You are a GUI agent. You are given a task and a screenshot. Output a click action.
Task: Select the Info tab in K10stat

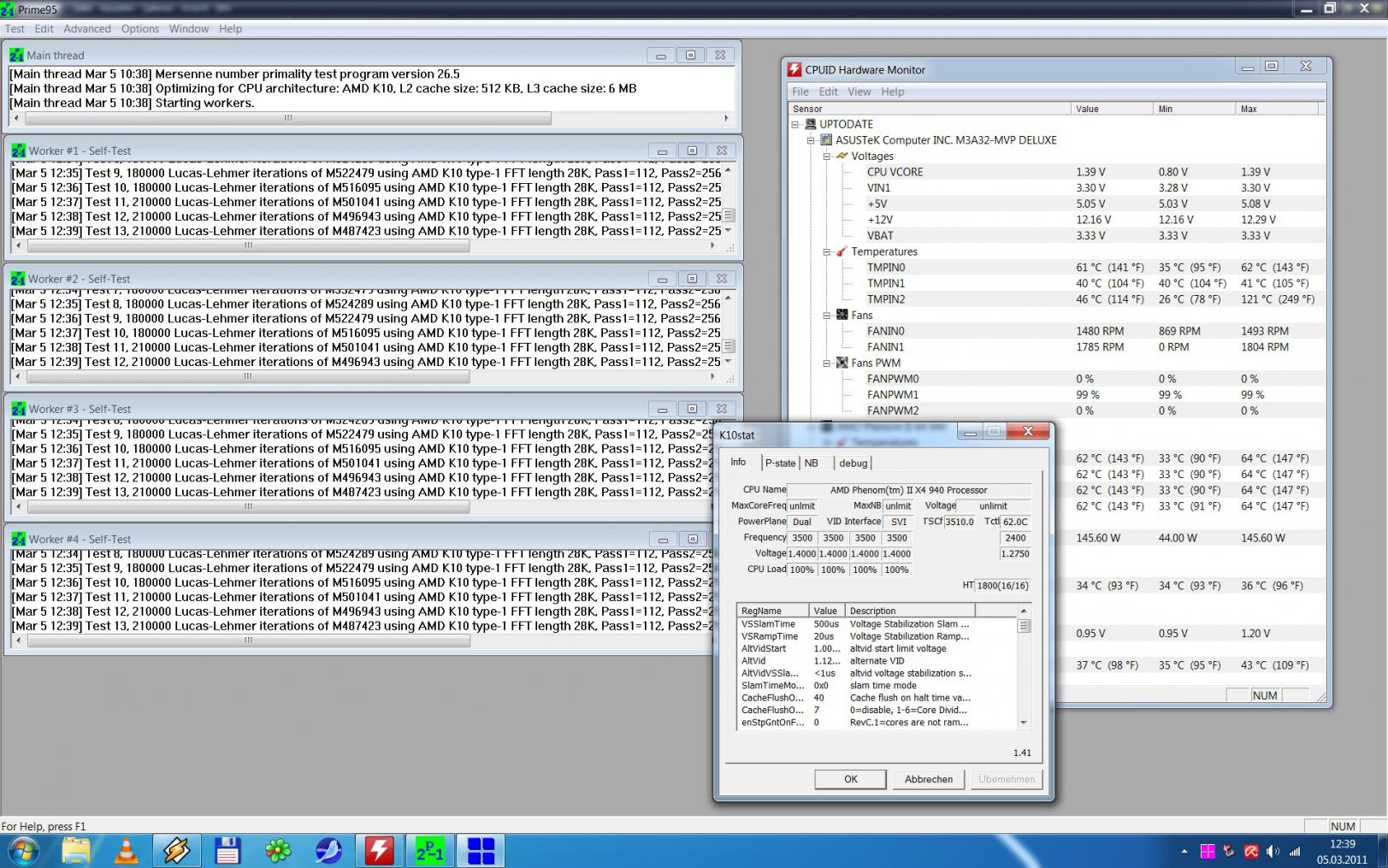pyautogui.click(x=738, y=462)
